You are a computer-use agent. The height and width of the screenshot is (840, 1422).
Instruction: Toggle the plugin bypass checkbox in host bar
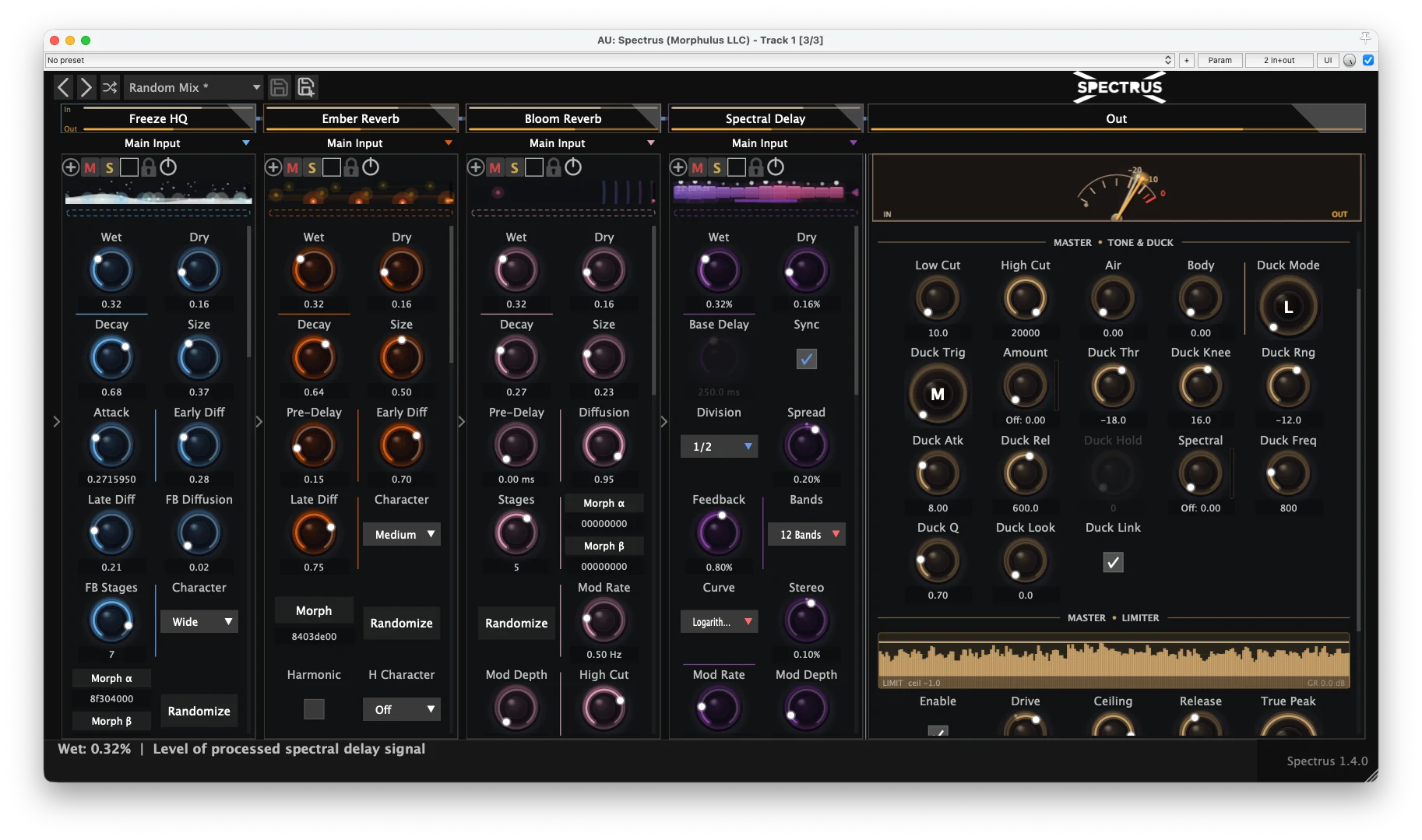point(1368,60)
